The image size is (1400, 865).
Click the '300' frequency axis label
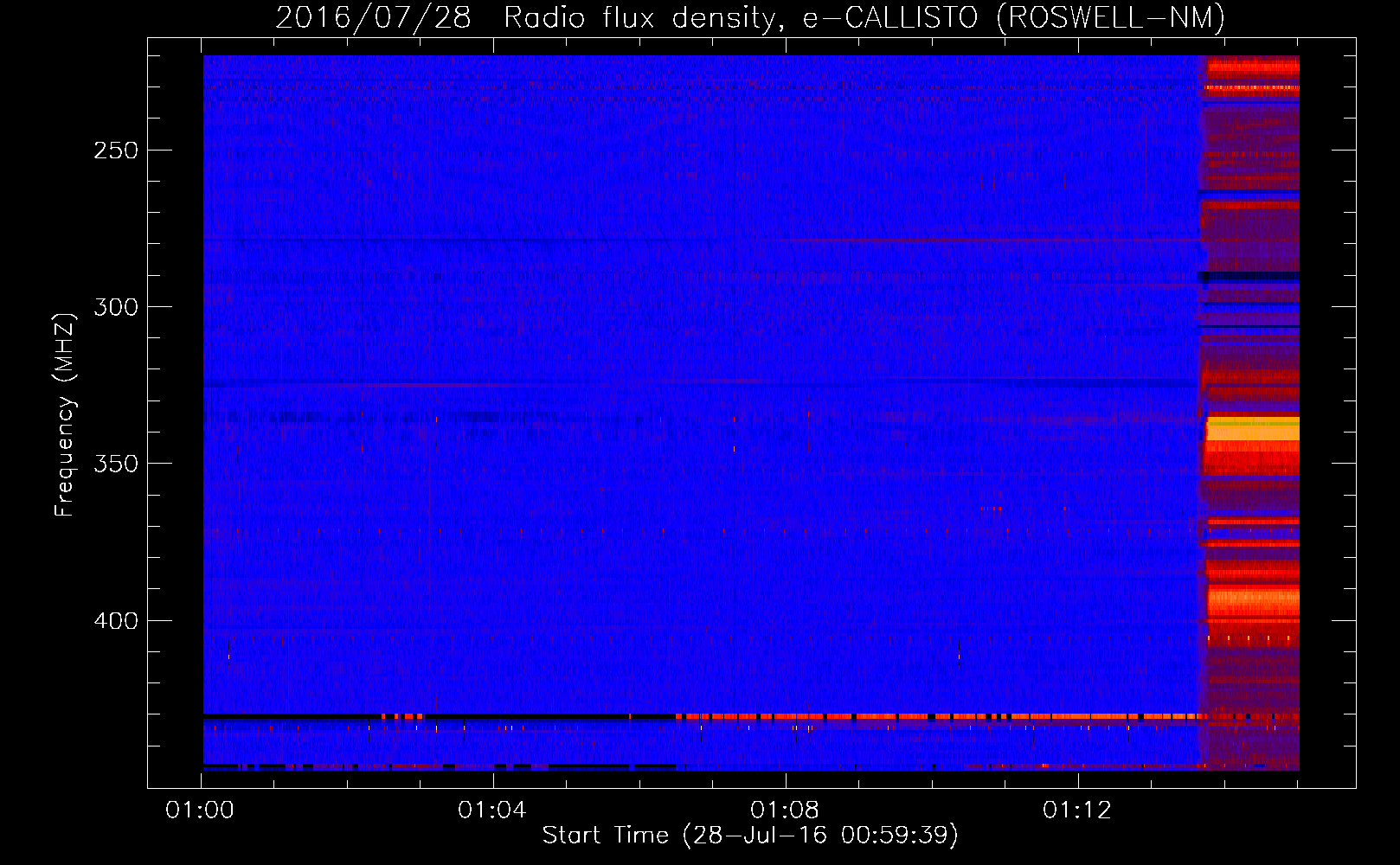pyautogui.click(x=116, y=307)
